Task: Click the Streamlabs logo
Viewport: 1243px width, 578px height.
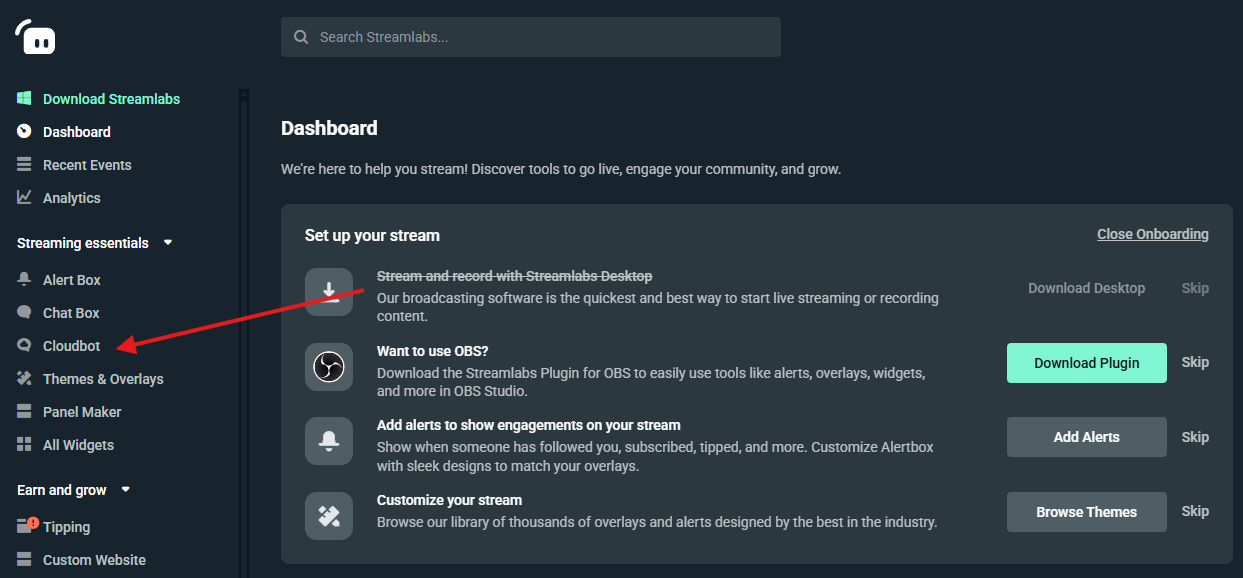Action: [x=34, y=35]
